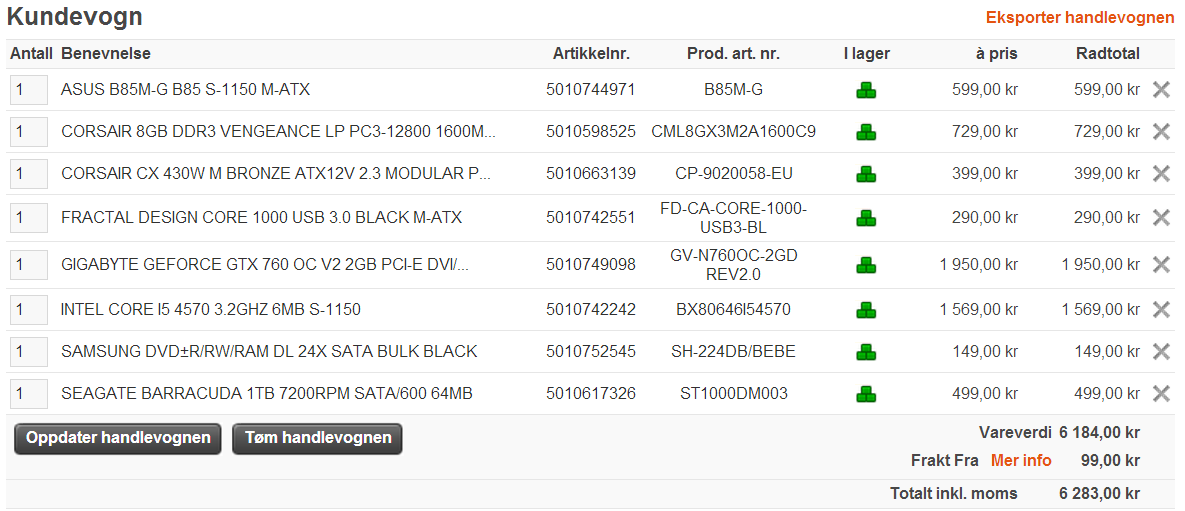This screenshot has height=511, width=1185.
Task: Remove the Seagate Barracuda 1TB row
Action: (x=1161, y=394)
